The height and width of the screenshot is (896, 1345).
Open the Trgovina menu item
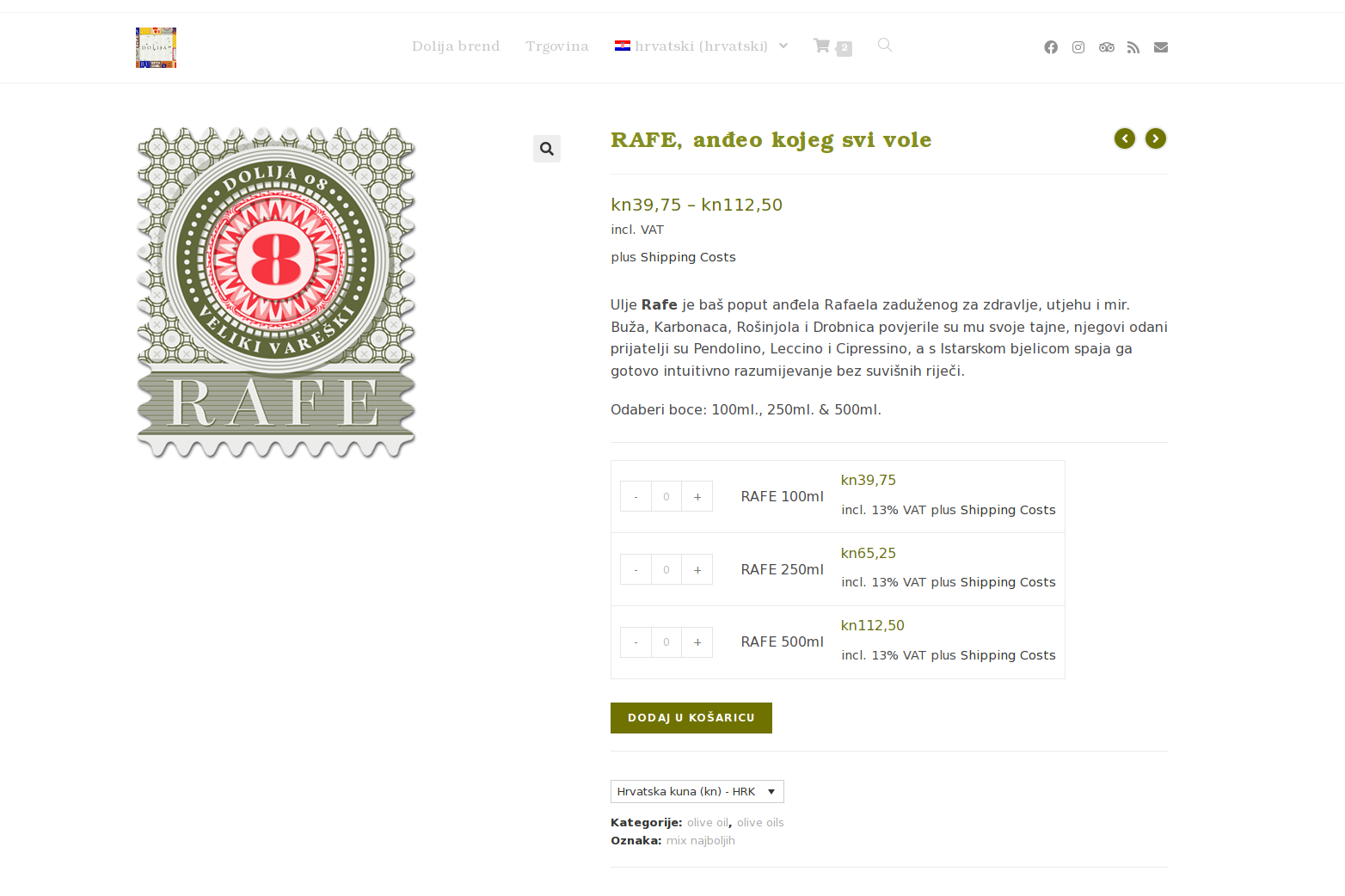(x=557, y=46)
